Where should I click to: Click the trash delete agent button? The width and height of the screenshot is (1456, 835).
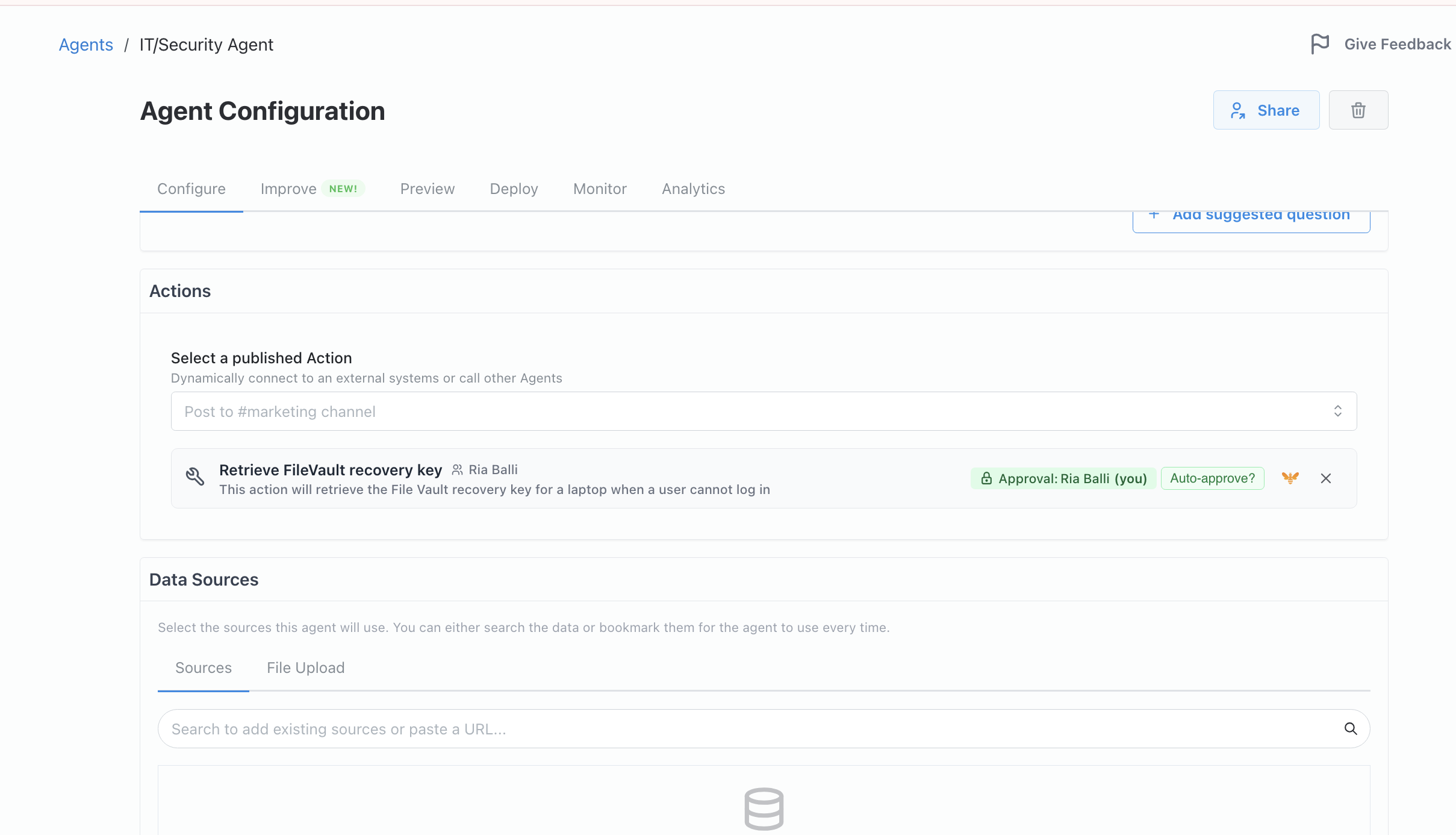point(1358,110)
